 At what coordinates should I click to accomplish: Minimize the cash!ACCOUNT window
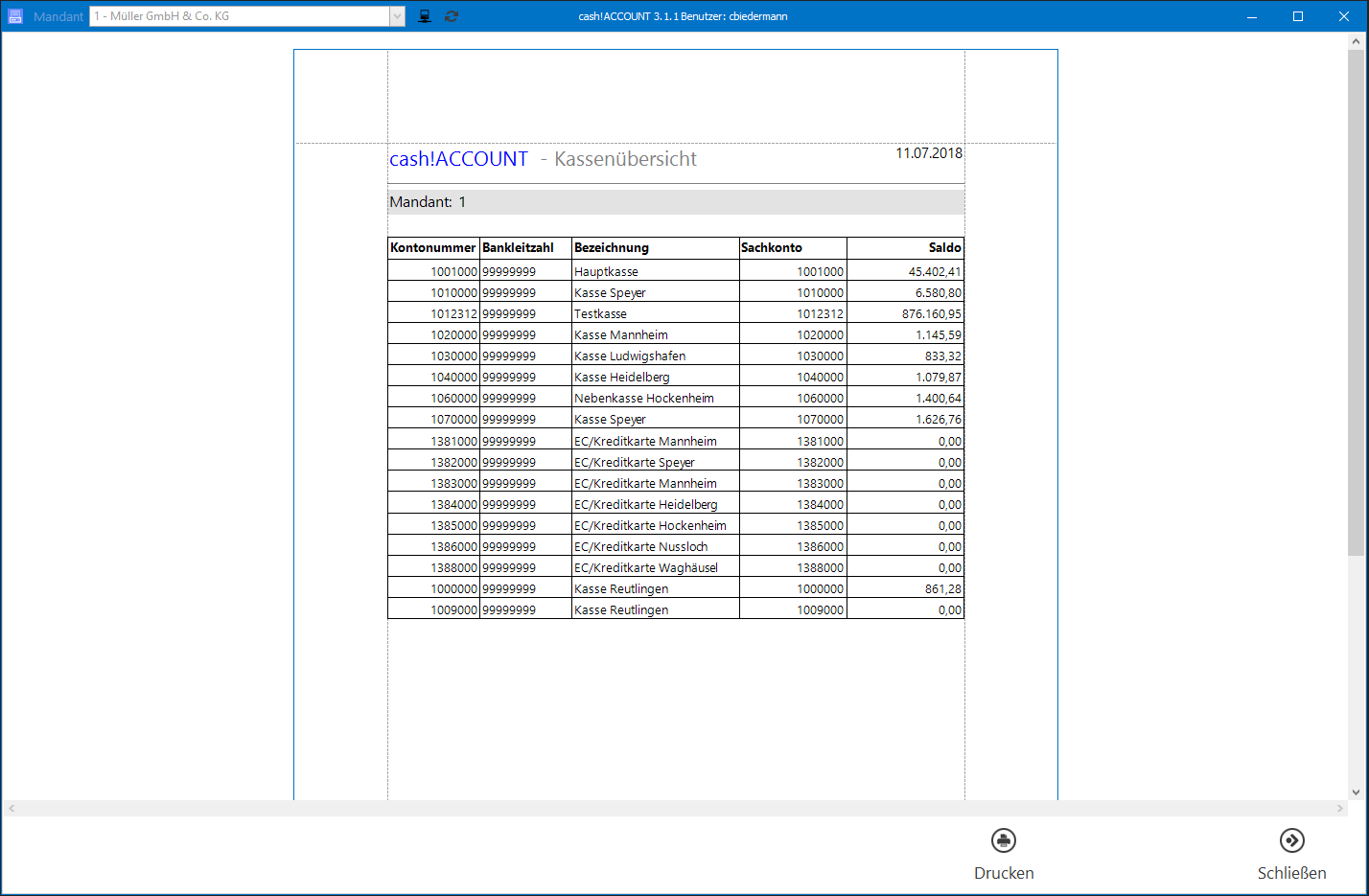1252,16
